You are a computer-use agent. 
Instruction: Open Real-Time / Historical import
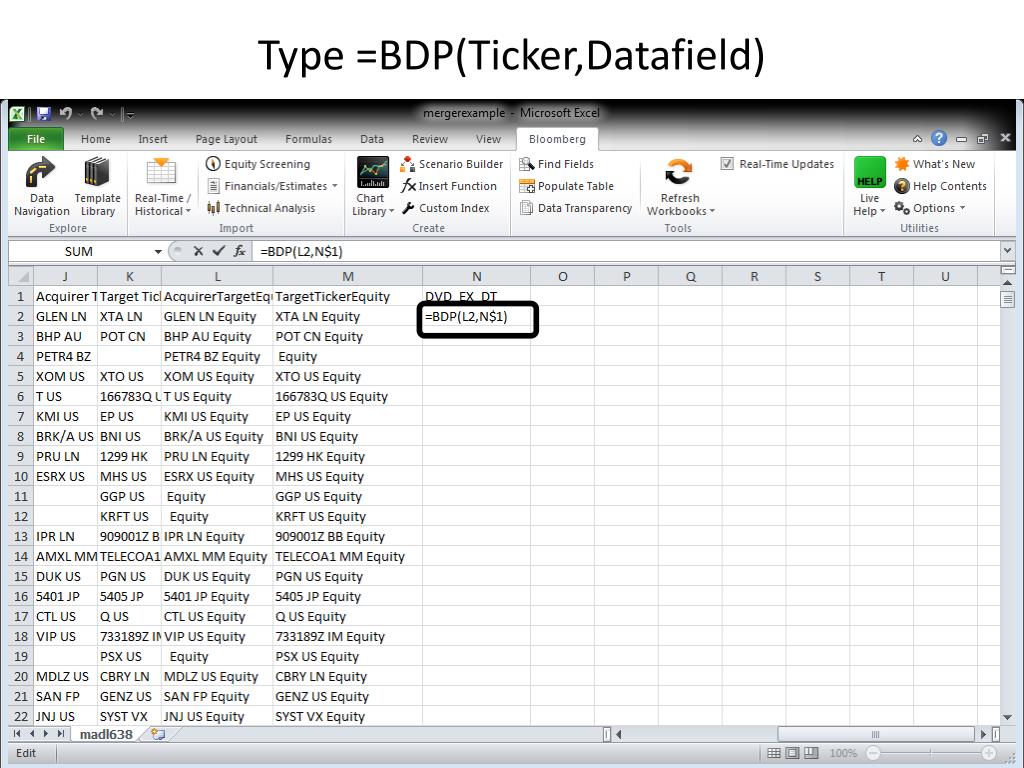(x=162, y=186)
